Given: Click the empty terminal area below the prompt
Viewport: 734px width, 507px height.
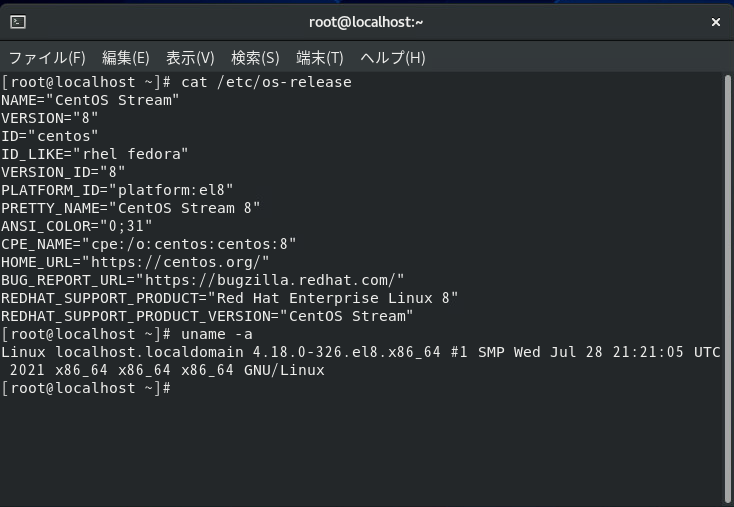Looking at the screenshot, I should point(360,449).
